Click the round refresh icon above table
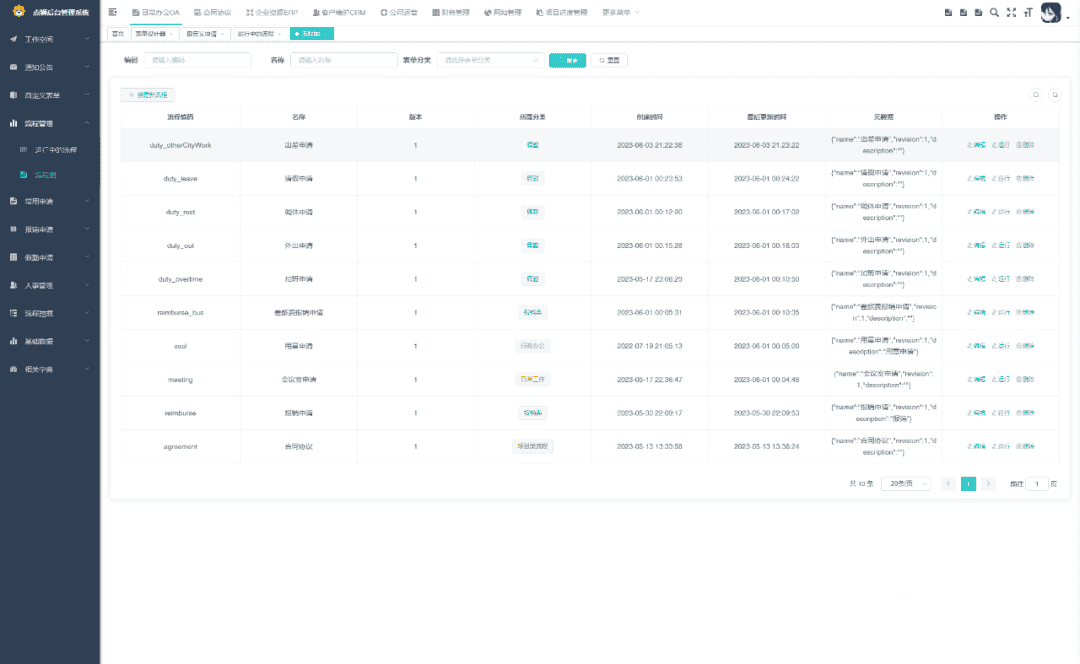Screen dimensions: 1080x664 [x=1036, y=95]
